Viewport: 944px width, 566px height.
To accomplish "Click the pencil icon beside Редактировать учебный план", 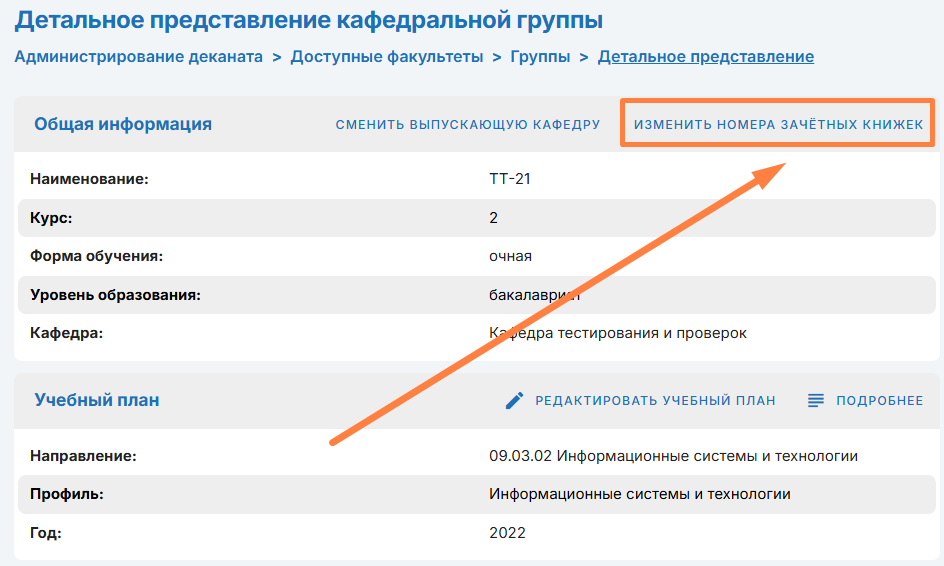I will point(515,401).
